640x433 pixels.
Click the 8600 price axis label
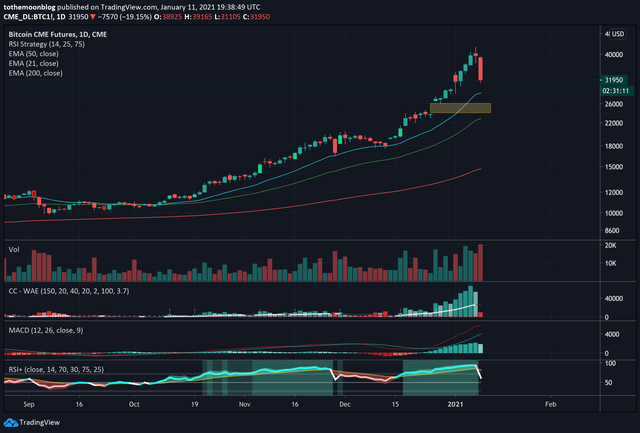(612, 231)
